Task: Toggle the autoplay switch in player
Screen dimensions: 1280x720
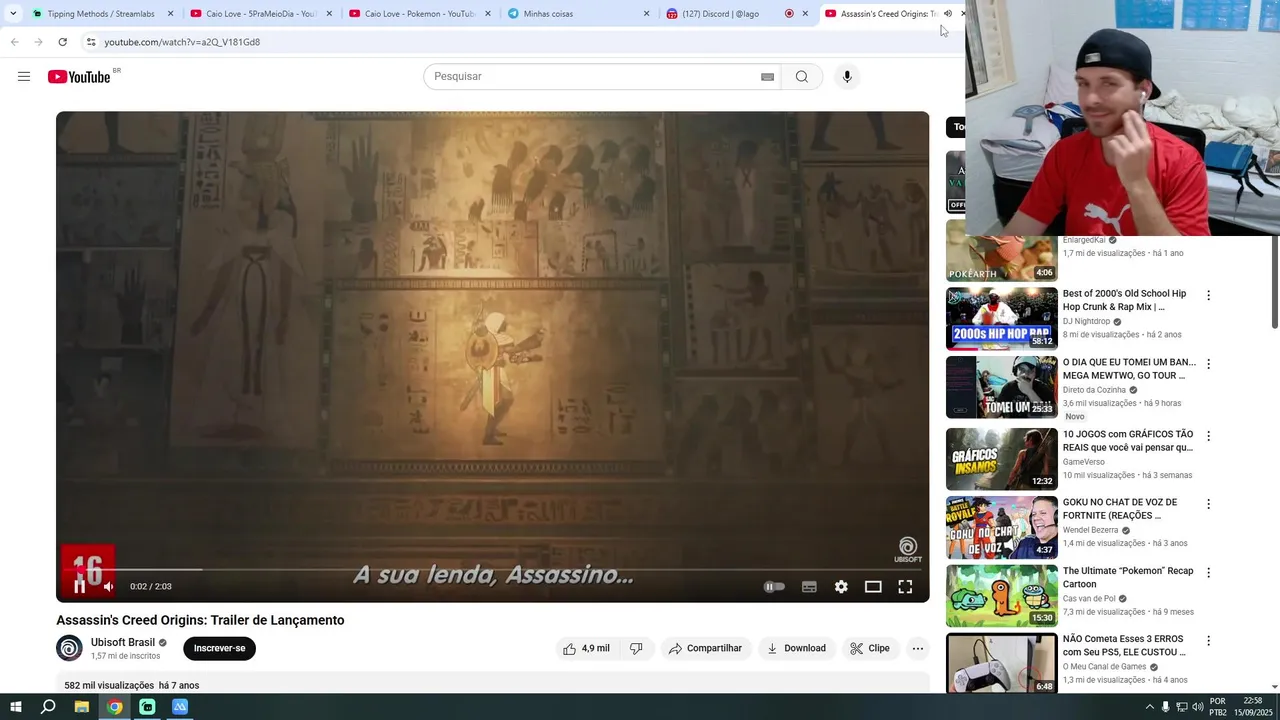Action: pyautogui.click(x=774, y=587)
